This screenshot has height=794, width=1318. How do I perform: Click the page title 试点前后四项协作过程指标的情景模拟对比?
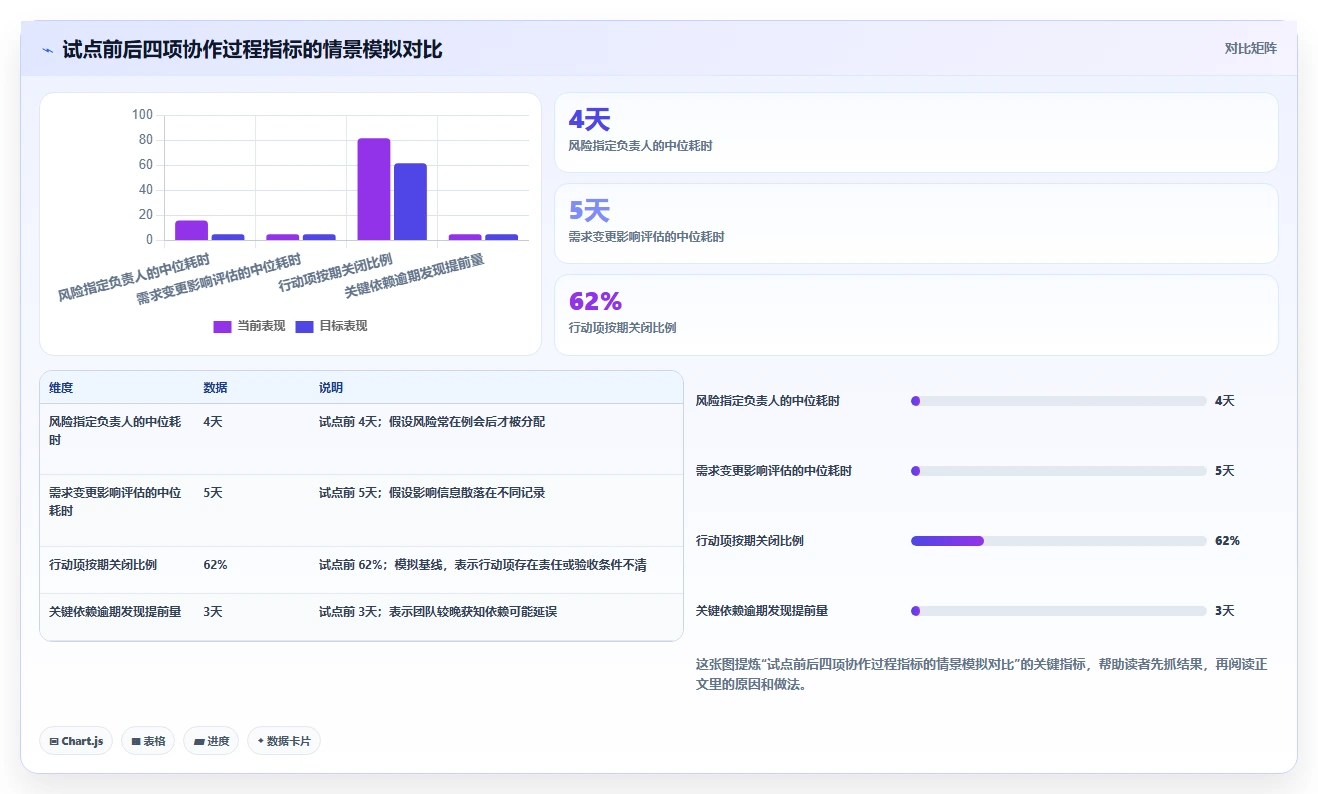252,50
